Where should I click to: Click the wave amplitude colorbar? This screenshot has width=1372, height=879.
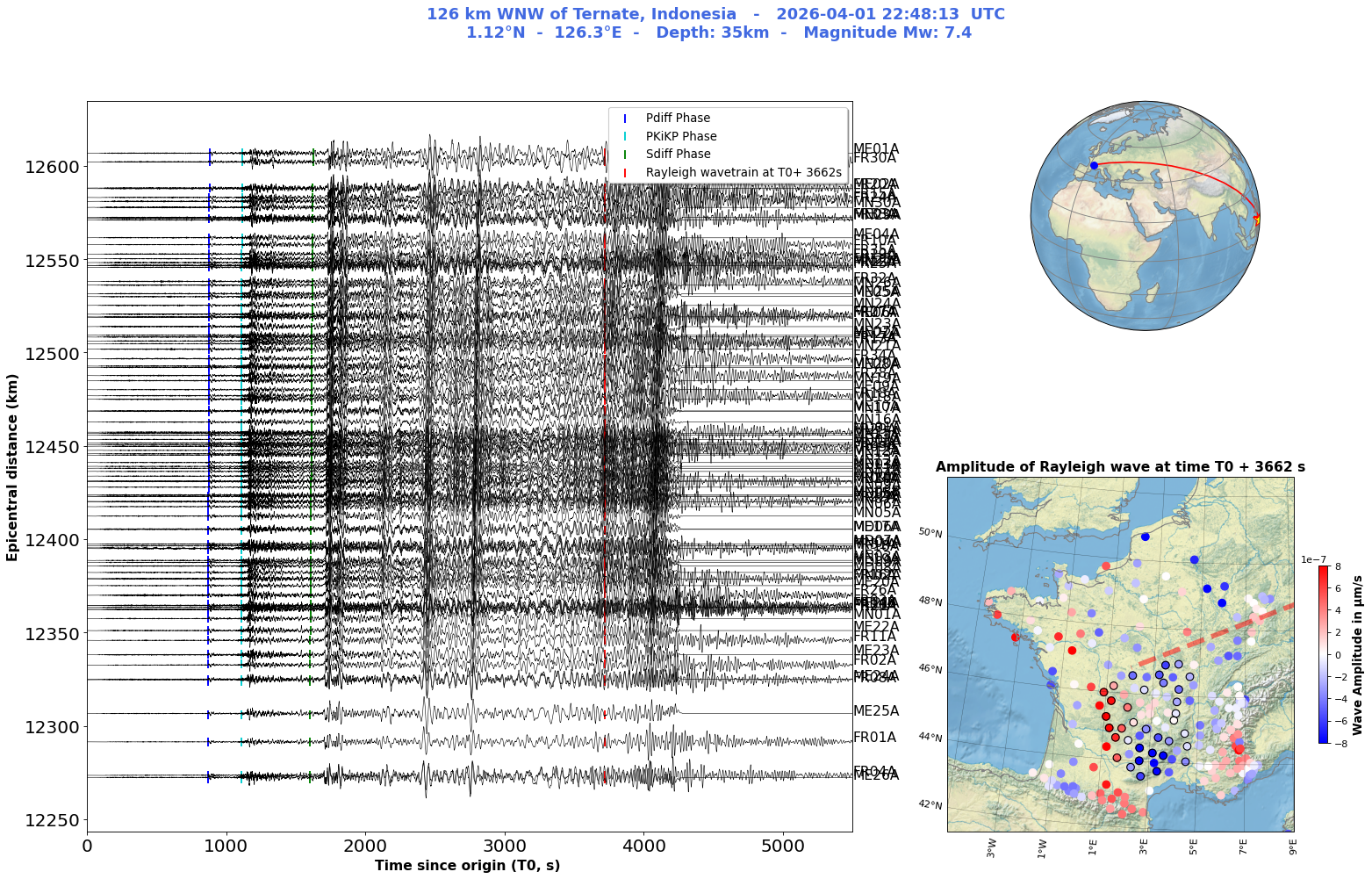coord(1323,654)
